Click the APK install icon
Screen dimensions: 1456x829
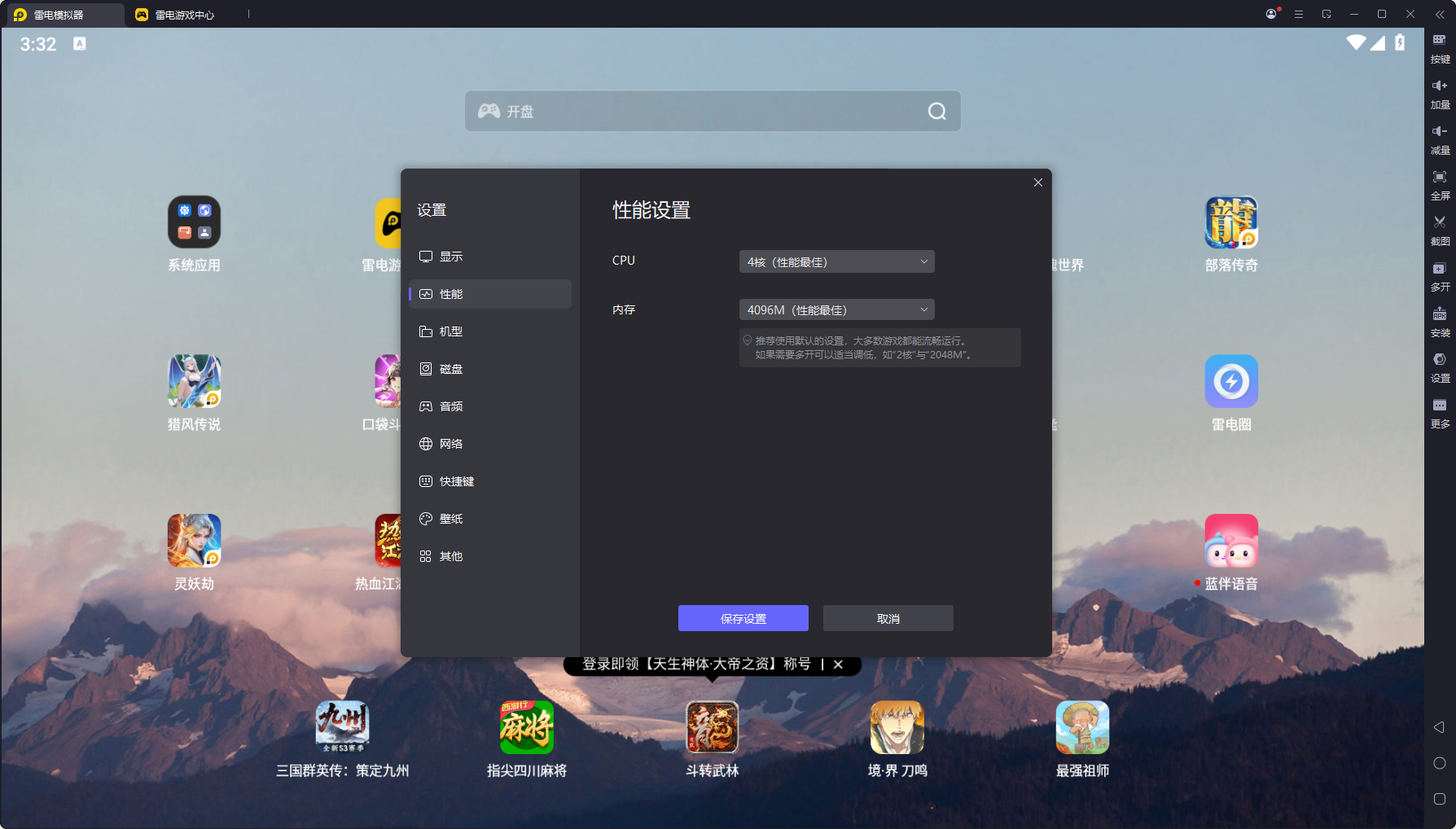tap(1439, 314)
